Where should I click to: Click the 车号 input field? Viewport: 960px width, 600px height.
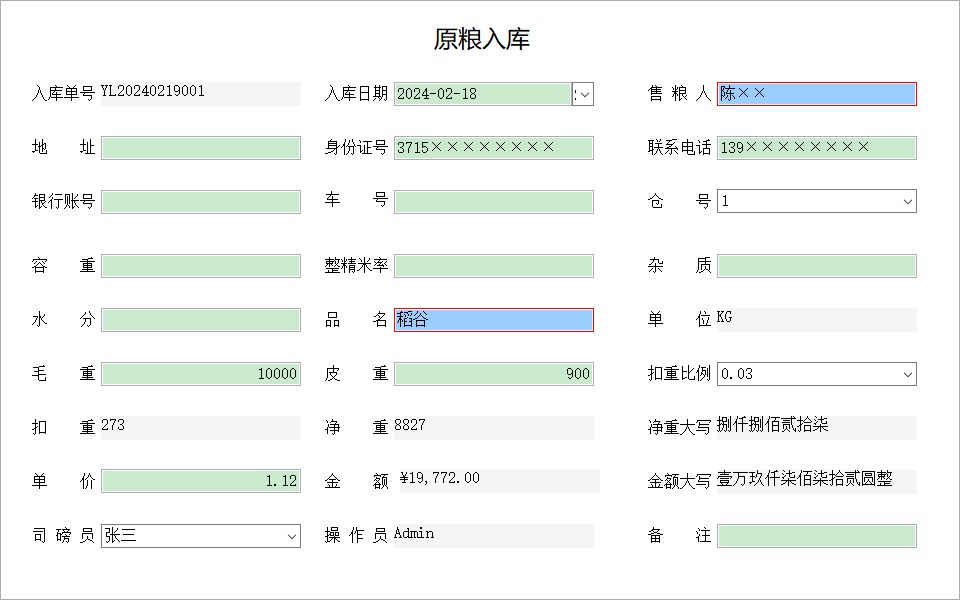click(x=493, y=202)
